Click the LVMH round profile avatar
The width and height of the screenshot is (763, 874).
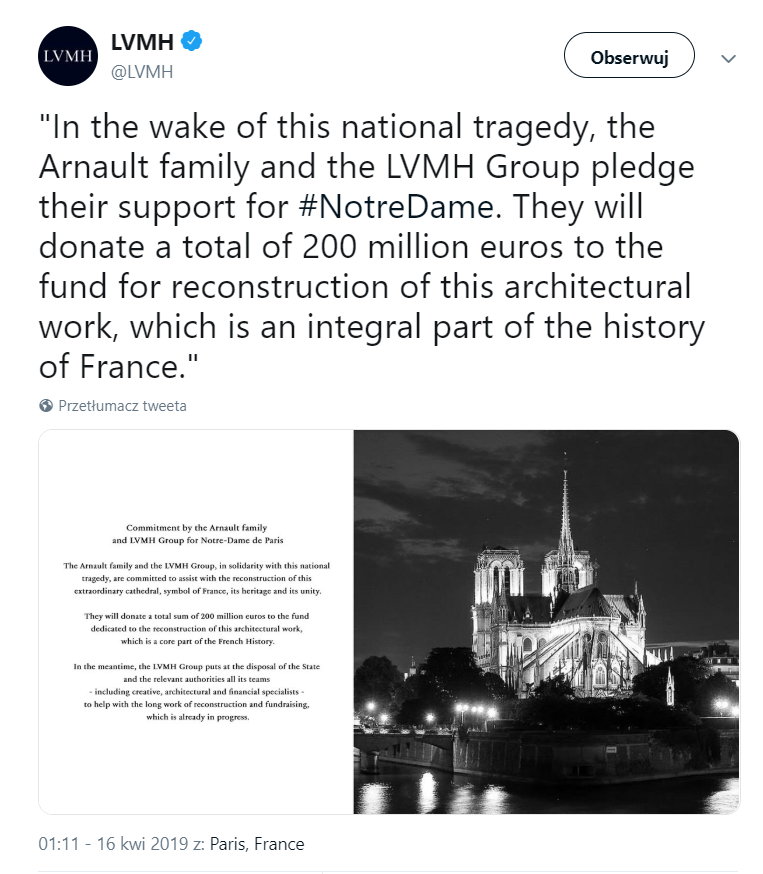pos(68,56)
